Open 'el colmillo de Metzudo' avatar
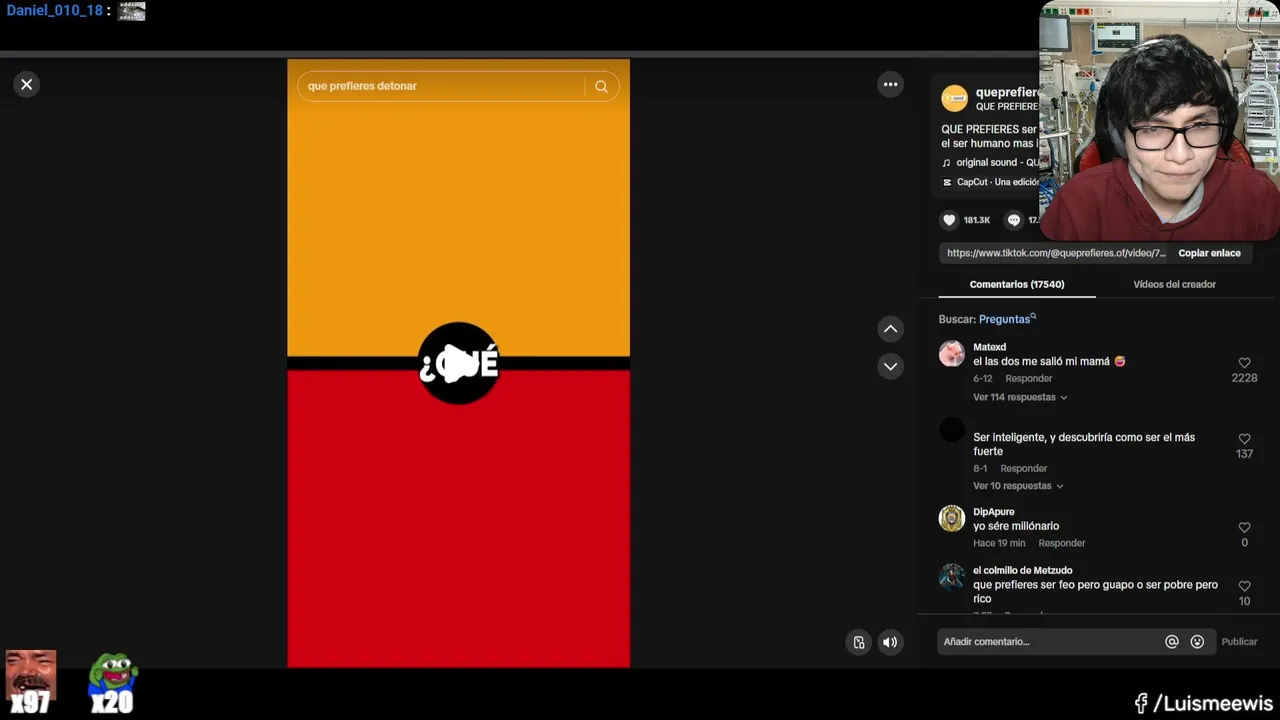Screen dimensions: 1280x720 952,577
